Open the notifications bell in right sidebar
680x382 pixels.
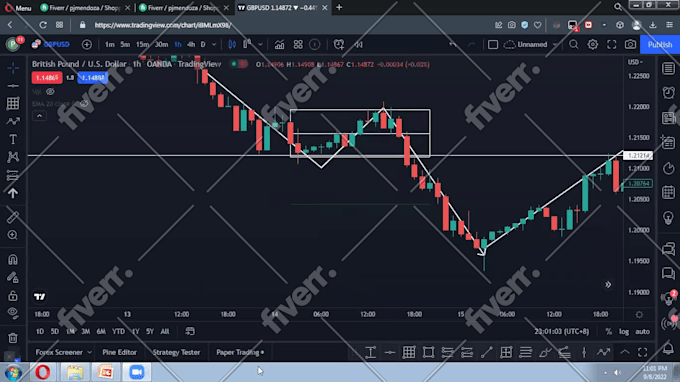pyautogui.click(x=668, y=348)
